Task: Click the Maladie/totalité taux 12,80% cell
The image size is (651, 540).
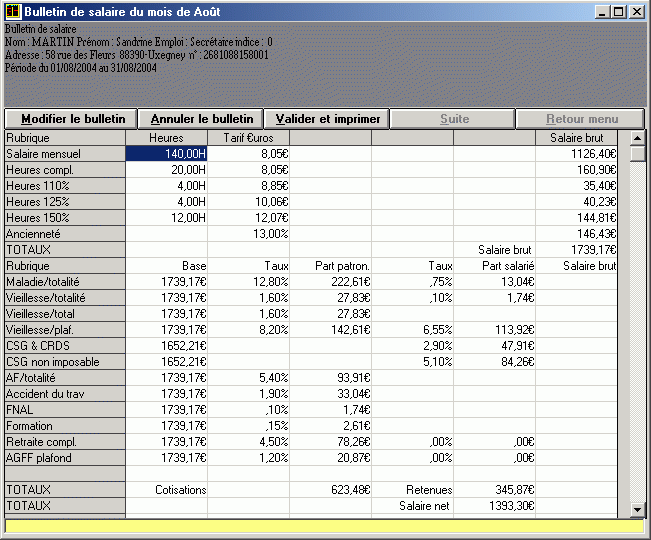Action: point(248,282)
